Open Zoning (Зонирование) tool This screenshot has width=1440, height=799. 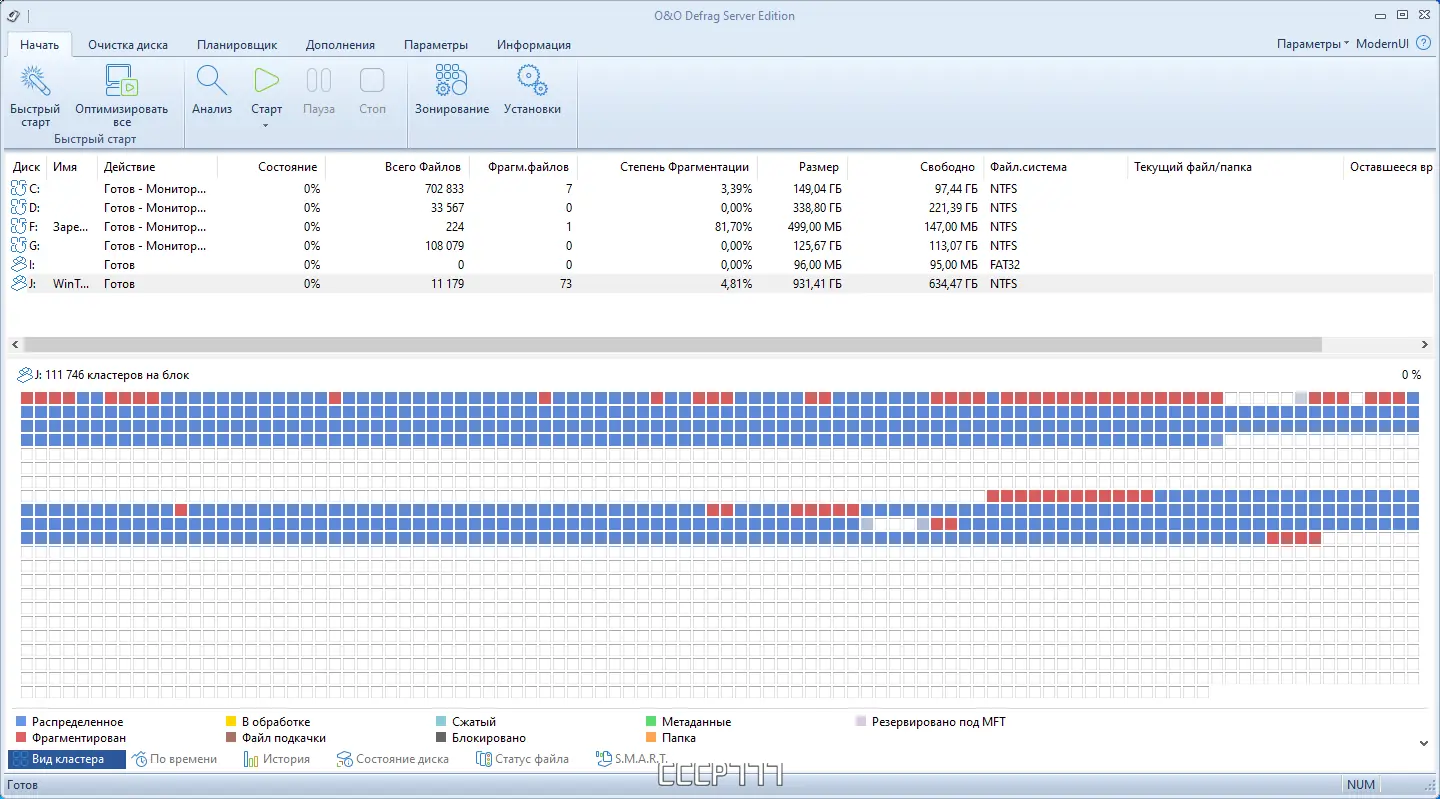point(452,82)
